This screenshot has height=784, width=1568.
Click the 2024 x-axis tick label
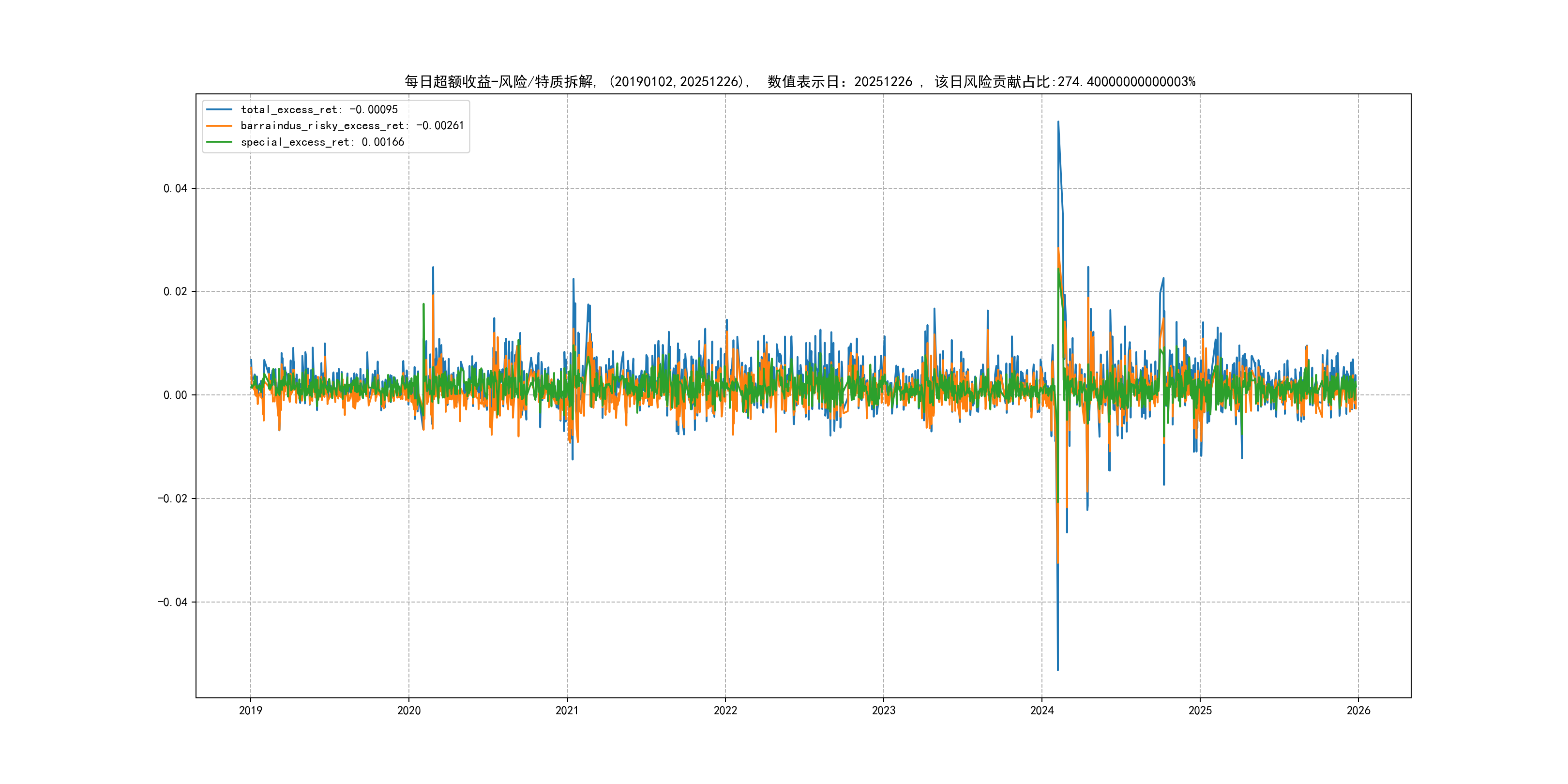tap(1041, 710)
